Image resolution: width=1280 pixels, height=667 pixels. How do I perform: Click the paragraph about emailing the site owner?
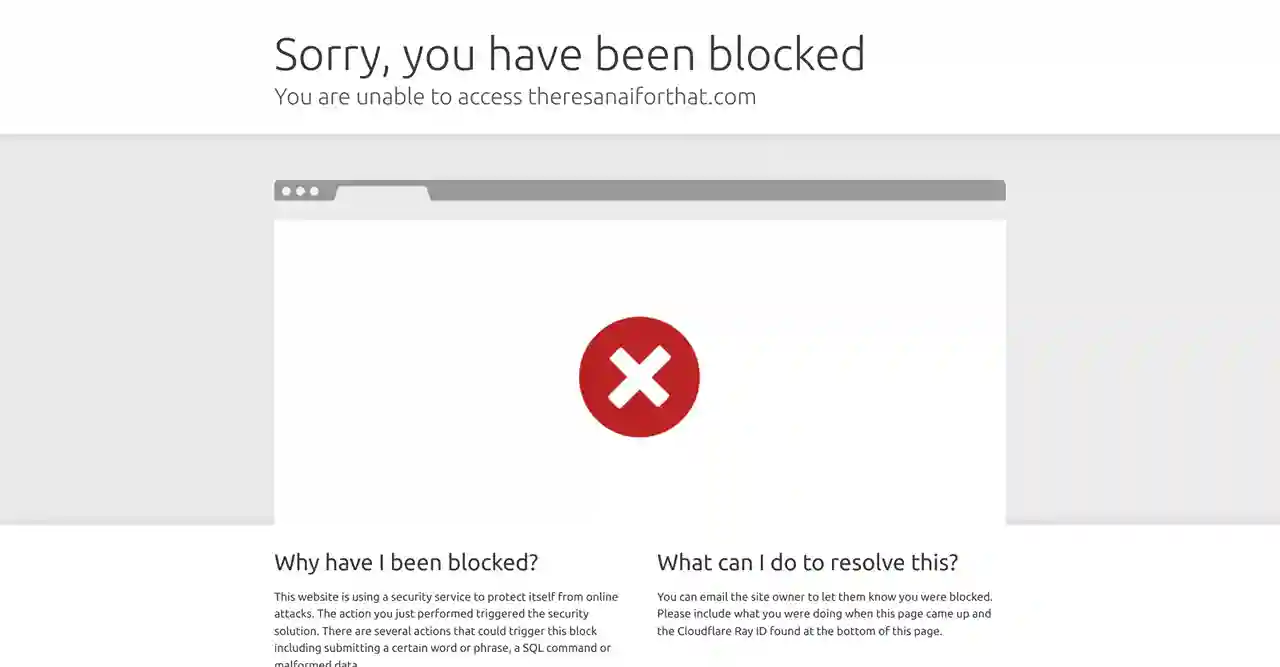pos(825,614)
